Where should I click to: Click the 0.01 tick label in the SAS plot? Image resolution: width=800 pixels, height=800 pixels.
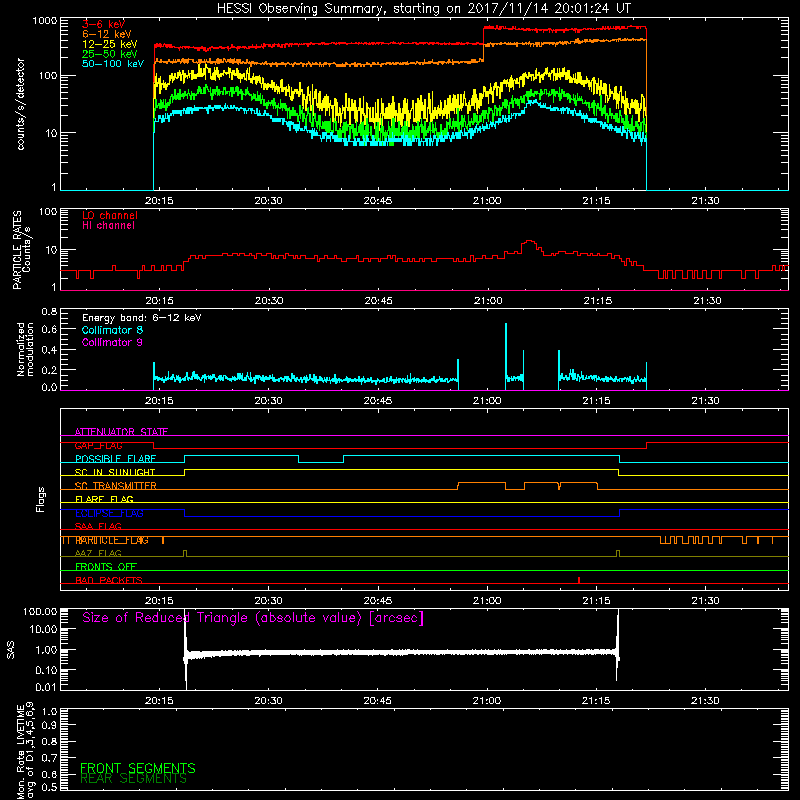(46, 687)
